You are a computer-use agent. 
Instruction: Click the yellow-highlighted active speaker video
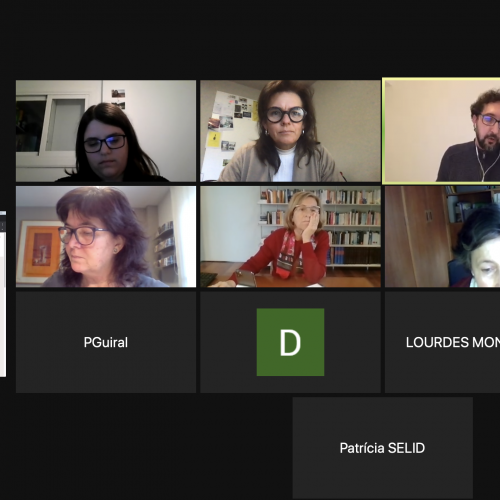[x=441, y=131]
